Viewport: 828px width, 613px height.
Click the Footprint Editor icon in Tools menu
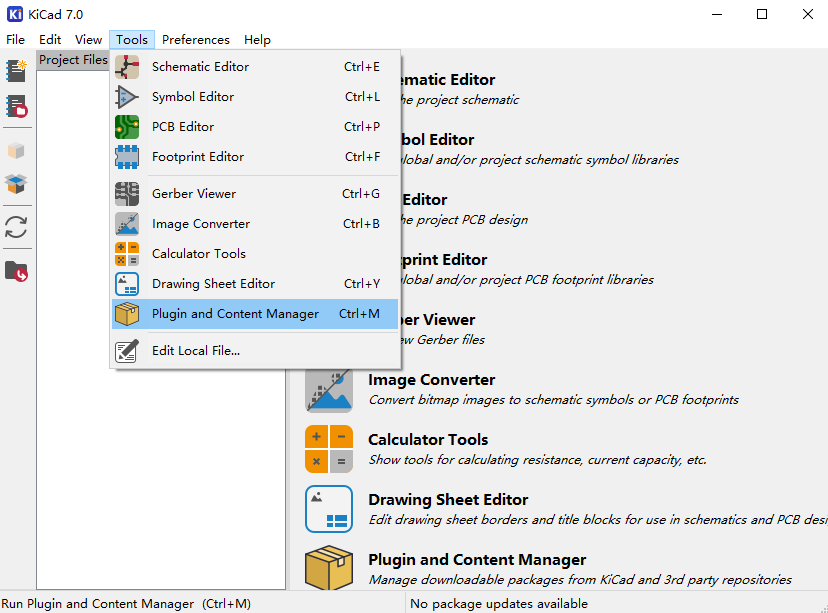[127, 157]
